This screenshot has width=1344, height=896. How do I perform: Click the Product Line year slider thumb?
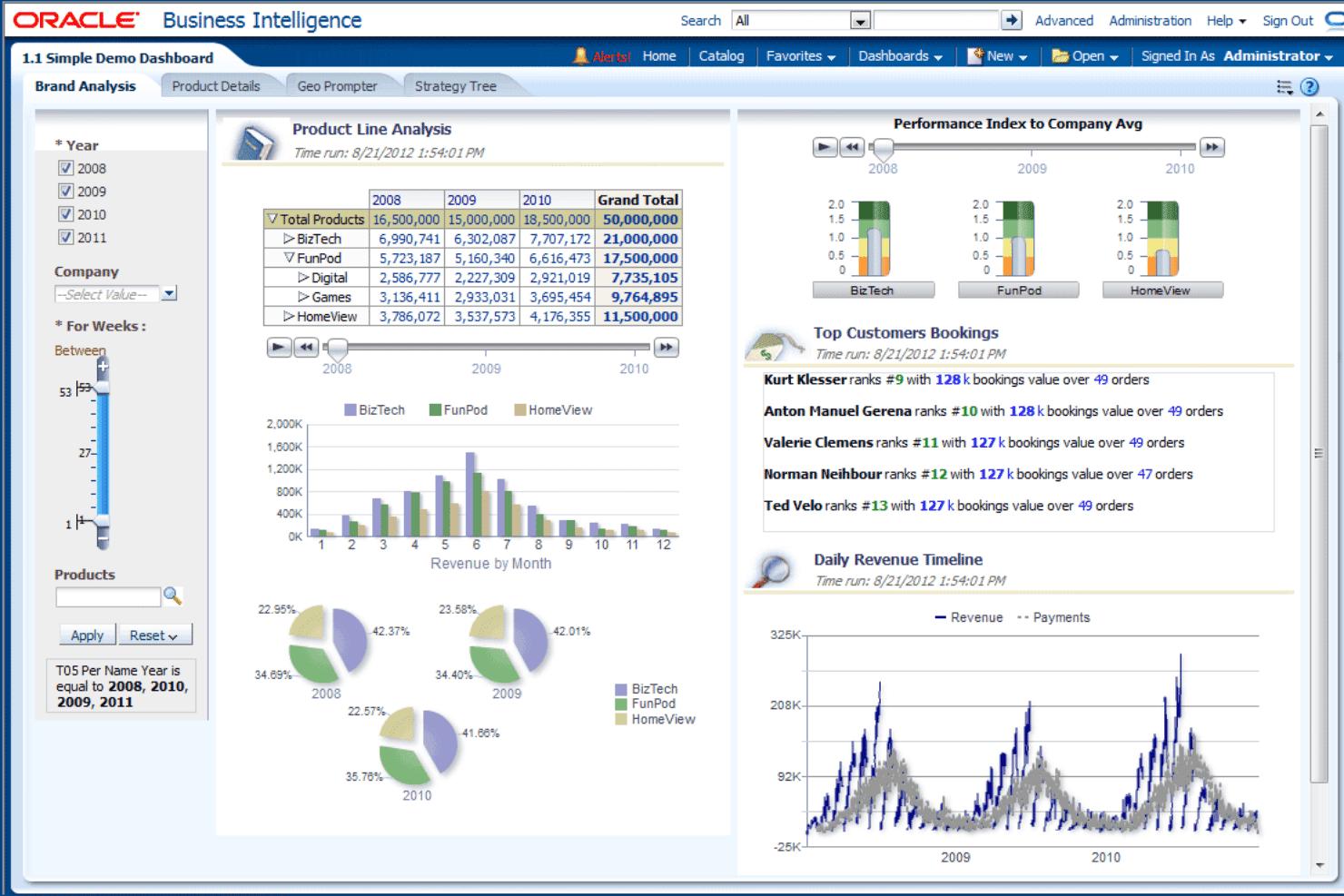pos(337,349)
